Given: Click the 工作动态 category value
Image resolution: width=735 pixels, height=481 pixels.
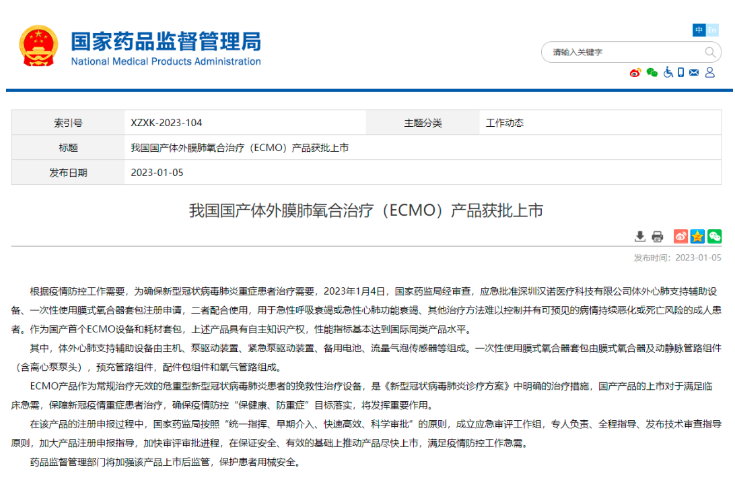Looking at the screenshot, I should [x=504, y=123].
